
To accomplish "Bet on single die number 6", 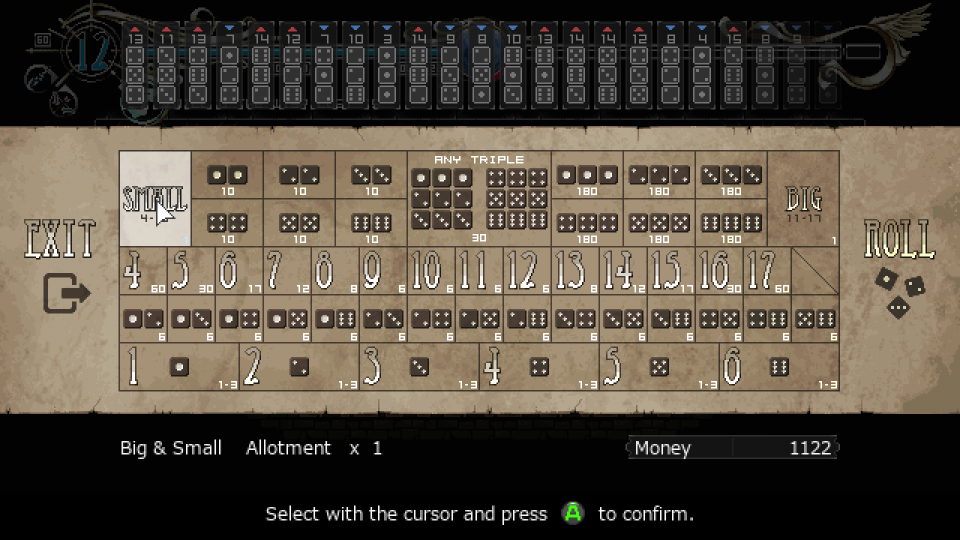I will [x=778, y=367].
